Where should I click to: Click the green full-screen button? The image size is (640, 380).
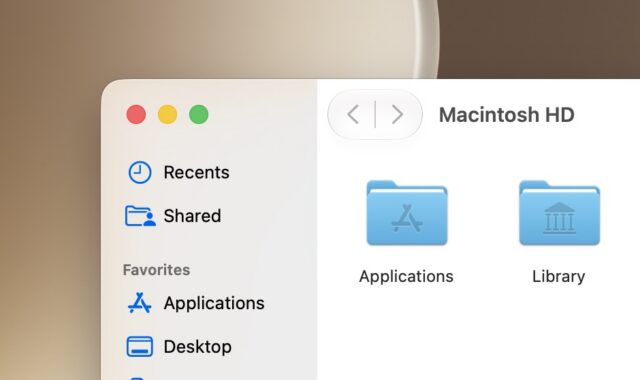(199, 114)
